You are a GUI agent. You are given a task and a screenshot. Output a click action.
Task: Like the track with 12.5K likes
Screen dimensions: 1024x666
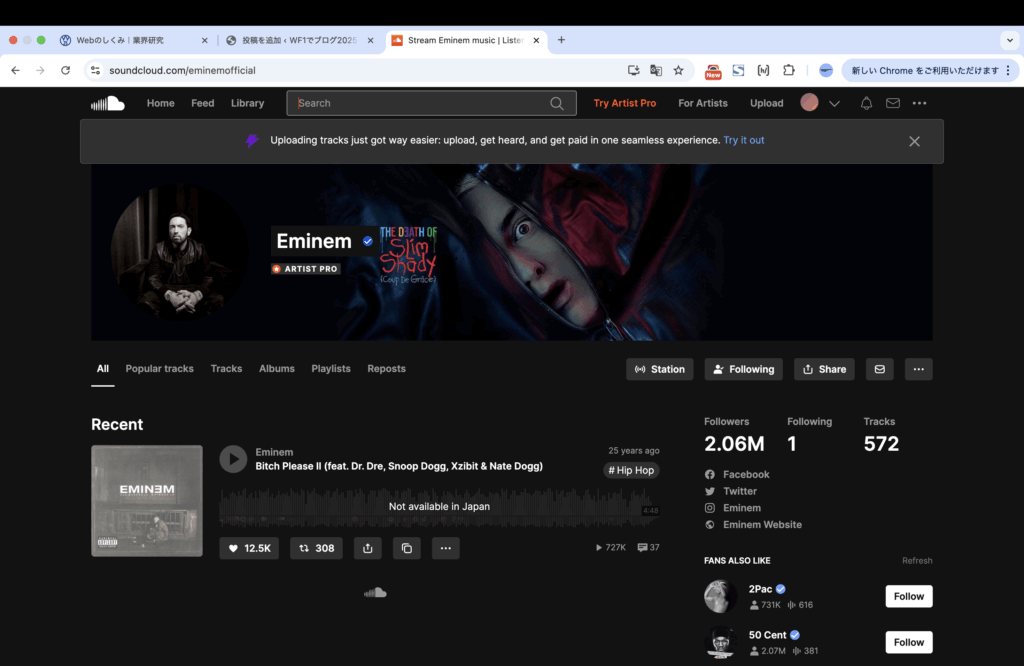[x=249, y=548]
